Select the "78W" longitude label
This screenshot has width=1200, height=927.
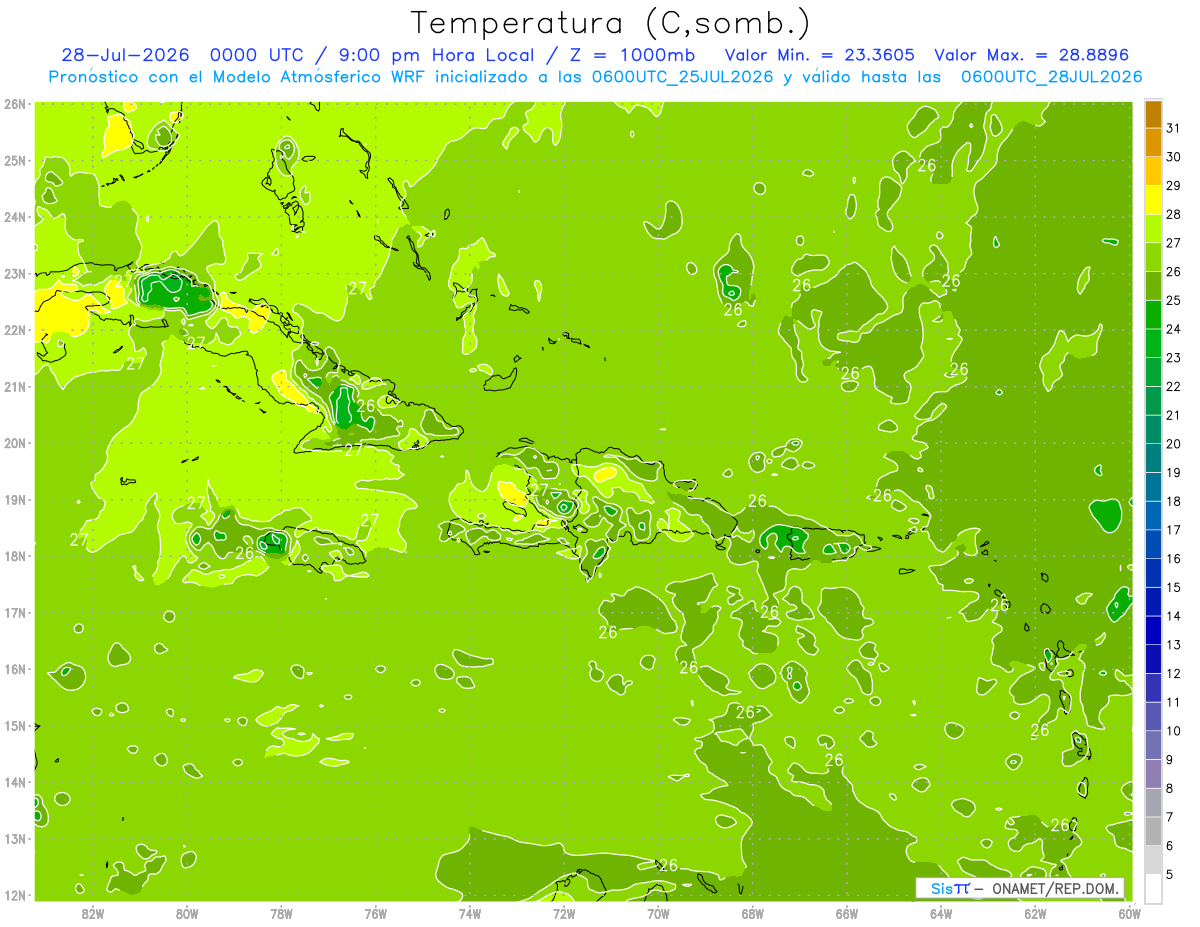tap(281, 914)
